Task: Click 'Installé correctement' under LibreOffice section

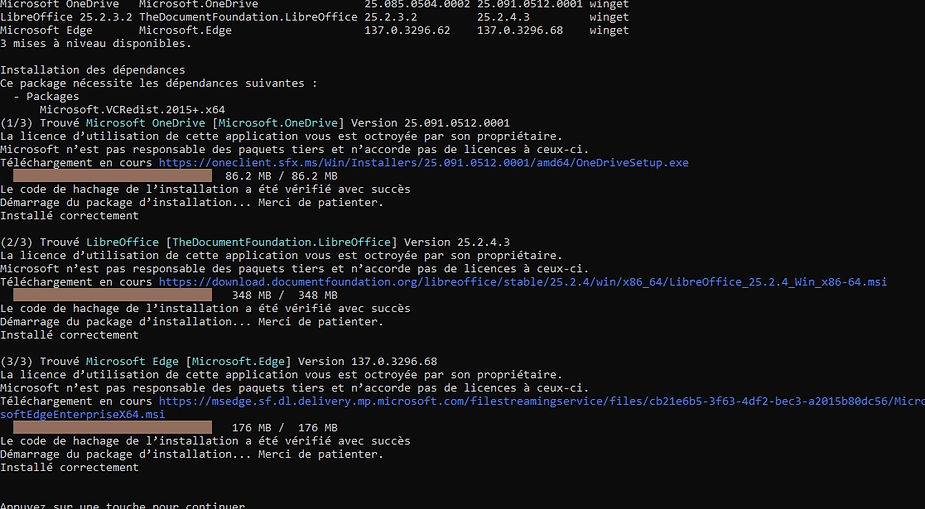Action: [70, 335]
